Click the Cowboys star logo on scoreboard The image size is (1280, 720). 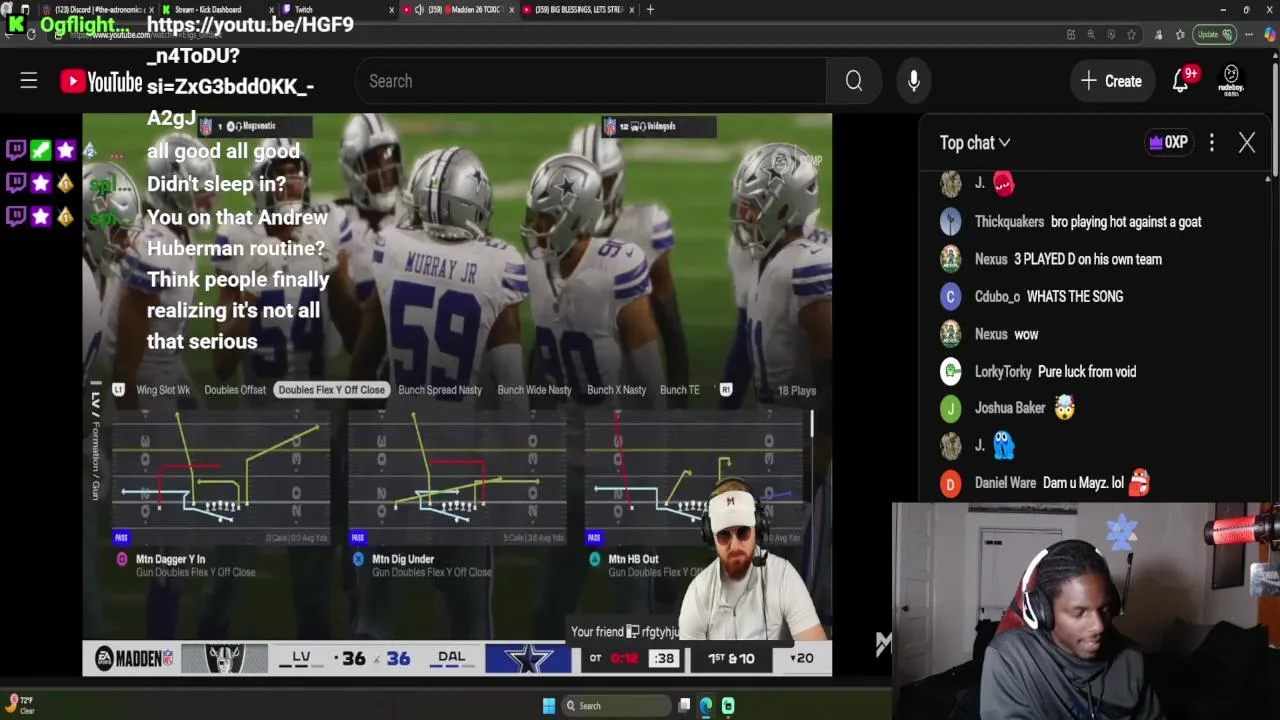[529, 658]
